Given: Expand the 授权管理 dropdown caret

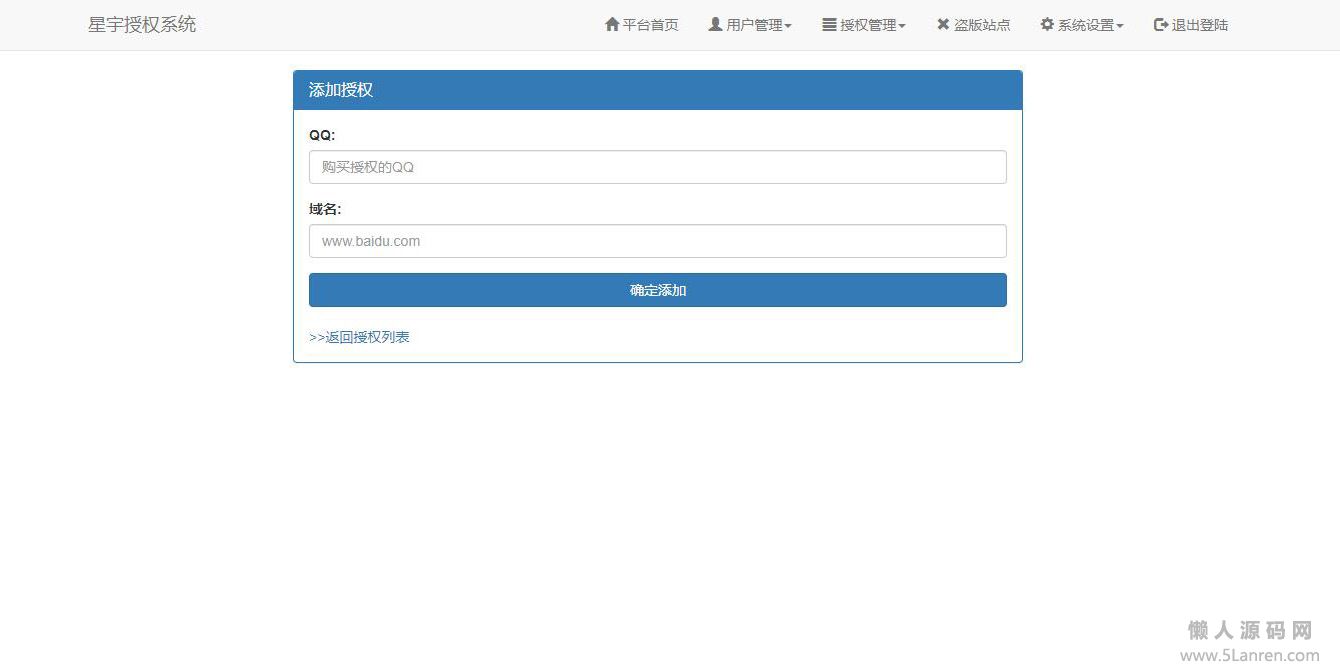Looking at the screenshot, I should click(x=902, y=26).
